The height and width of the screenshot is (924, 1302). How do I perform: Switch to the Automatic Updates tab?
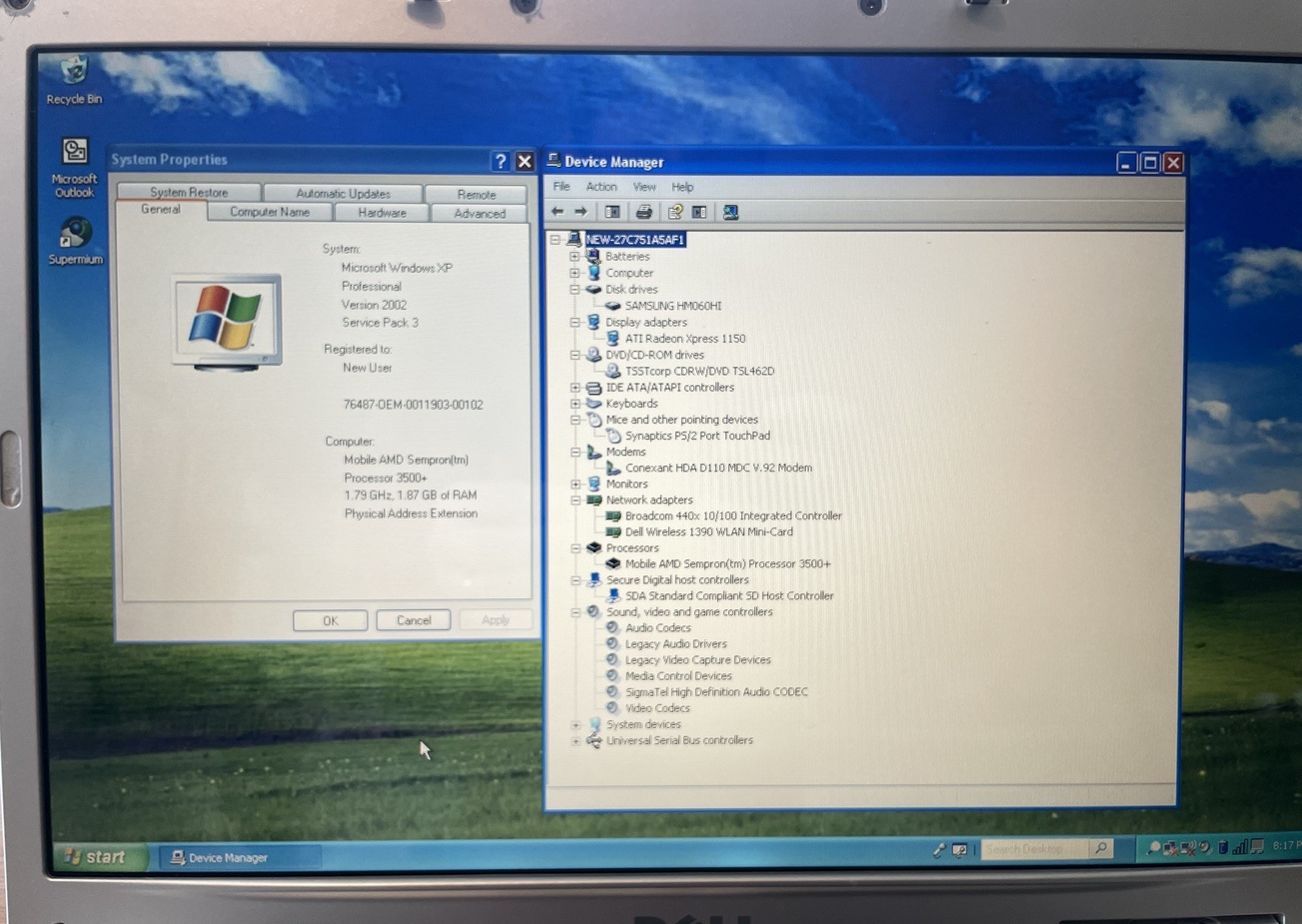pyautogui.click(x=343, y=194)
